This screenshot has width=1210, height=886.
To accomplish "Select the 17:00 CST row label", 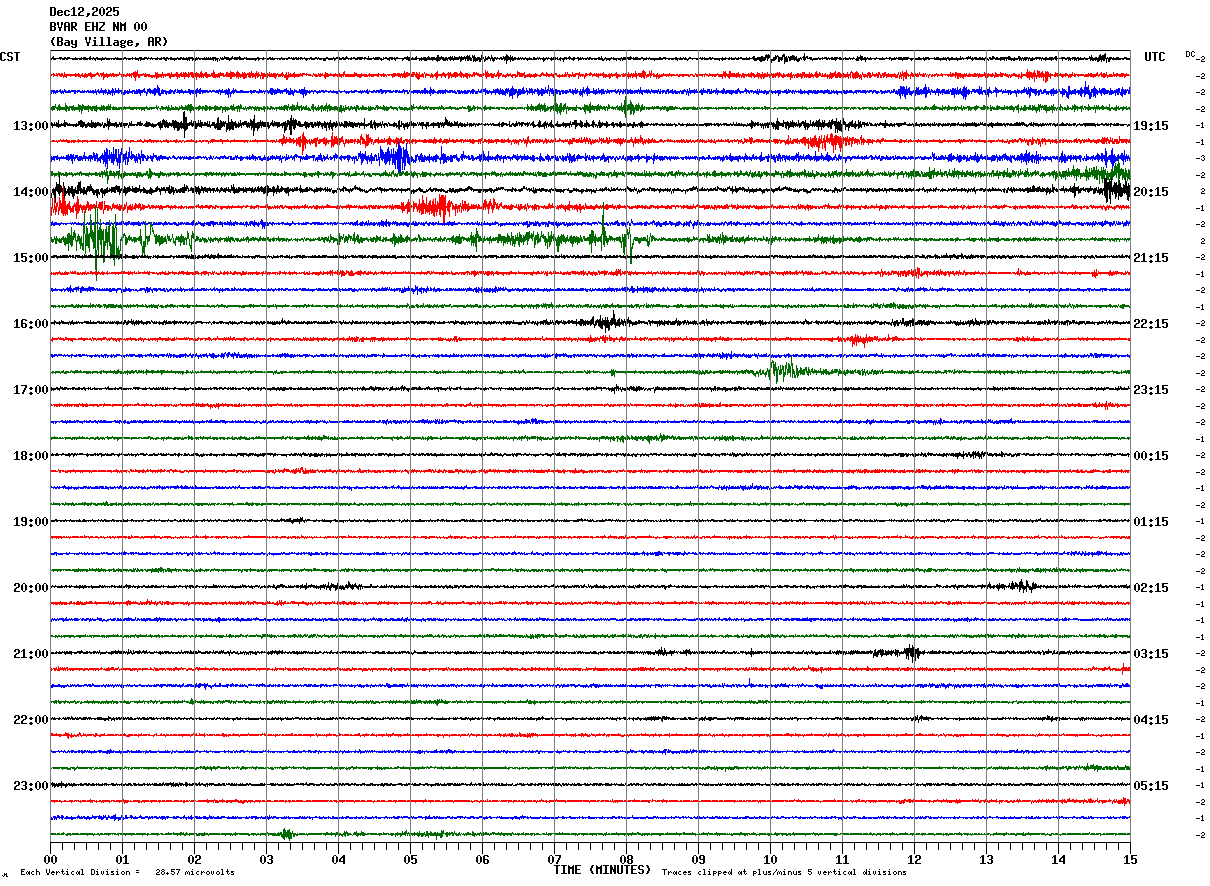I will (31, 390).
